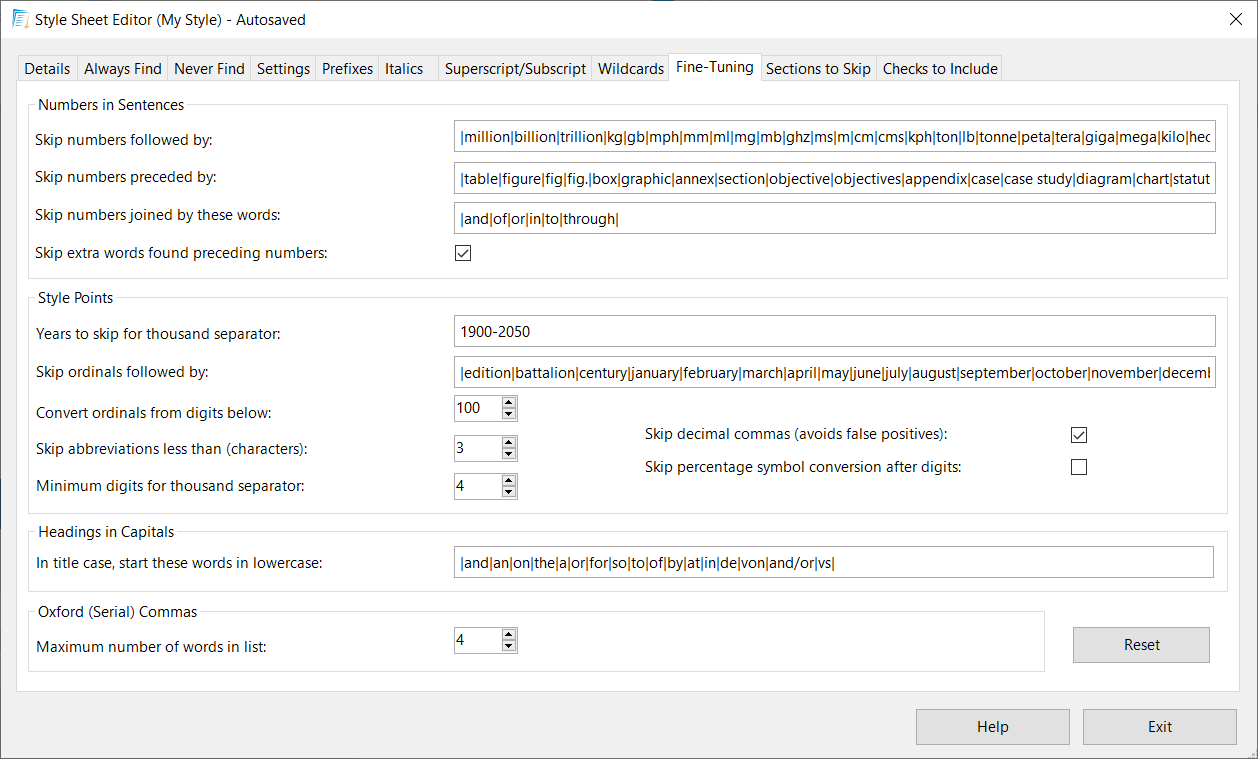Screen dimensions: 1258x759
Task: Decrease minimum digits for thousand separator
Action: 509,492
